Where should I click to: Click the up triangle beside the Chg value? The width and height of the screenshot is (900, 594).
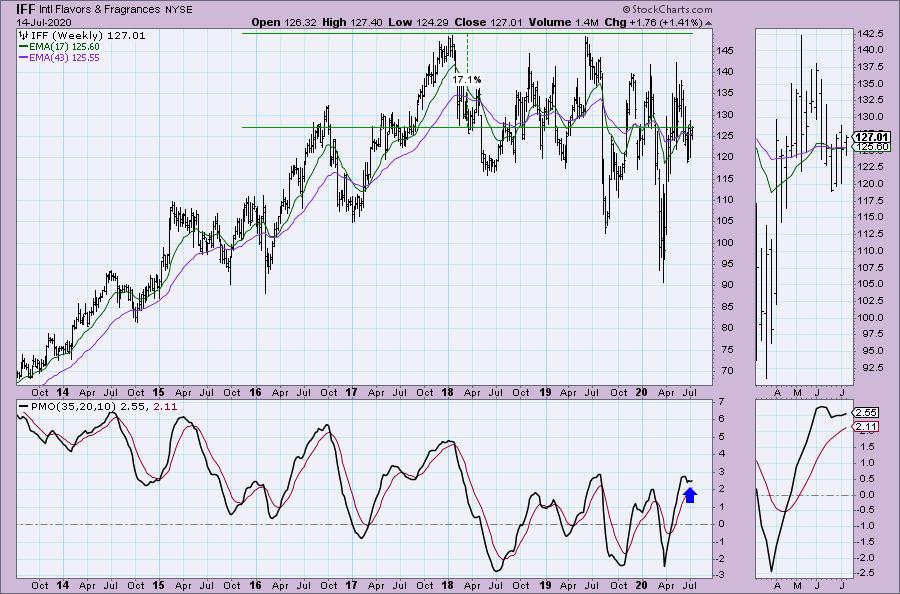708,23
